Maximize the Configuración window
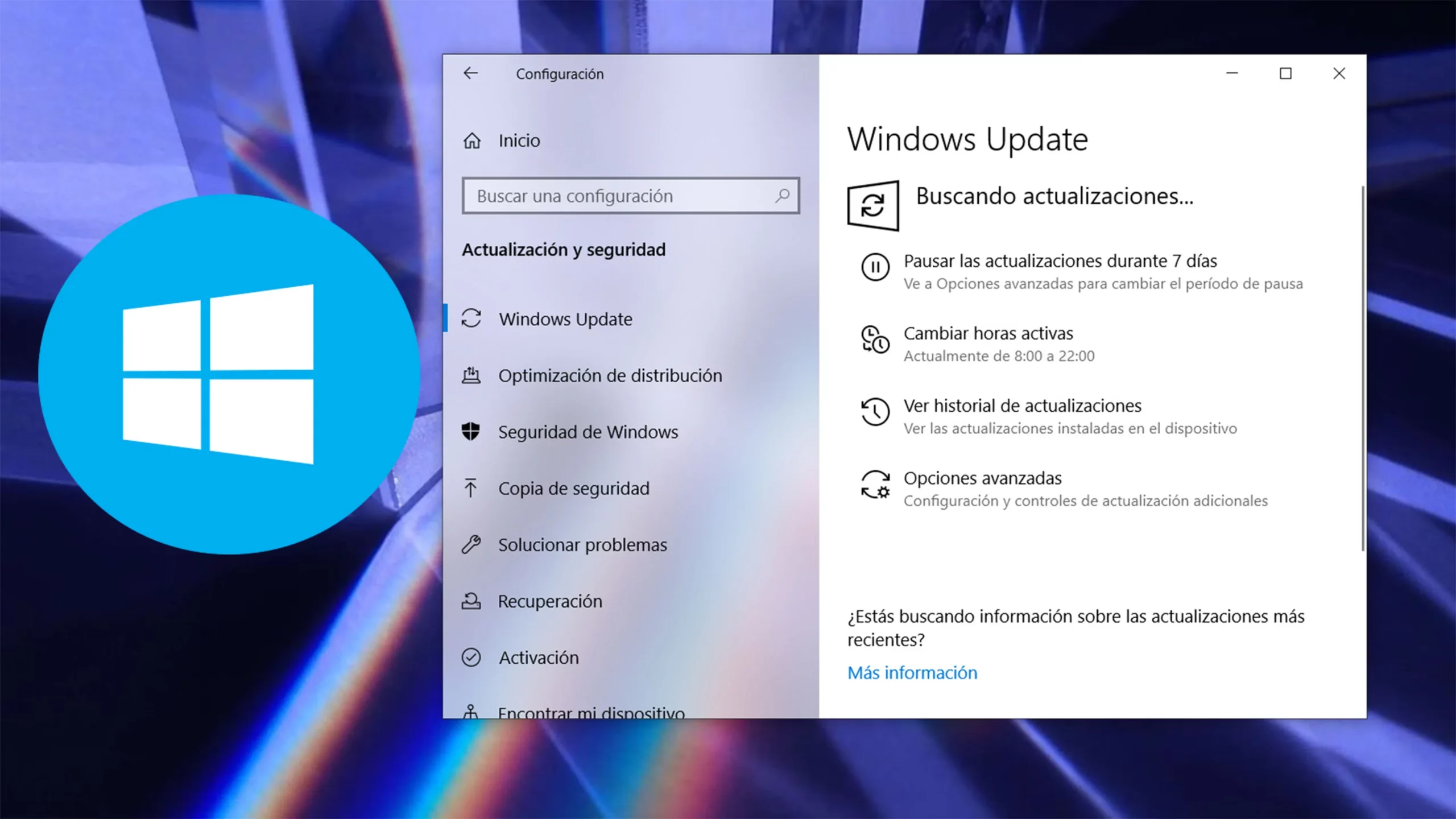Viewport: 1456px width, 819px height. tap(1285, 73)
